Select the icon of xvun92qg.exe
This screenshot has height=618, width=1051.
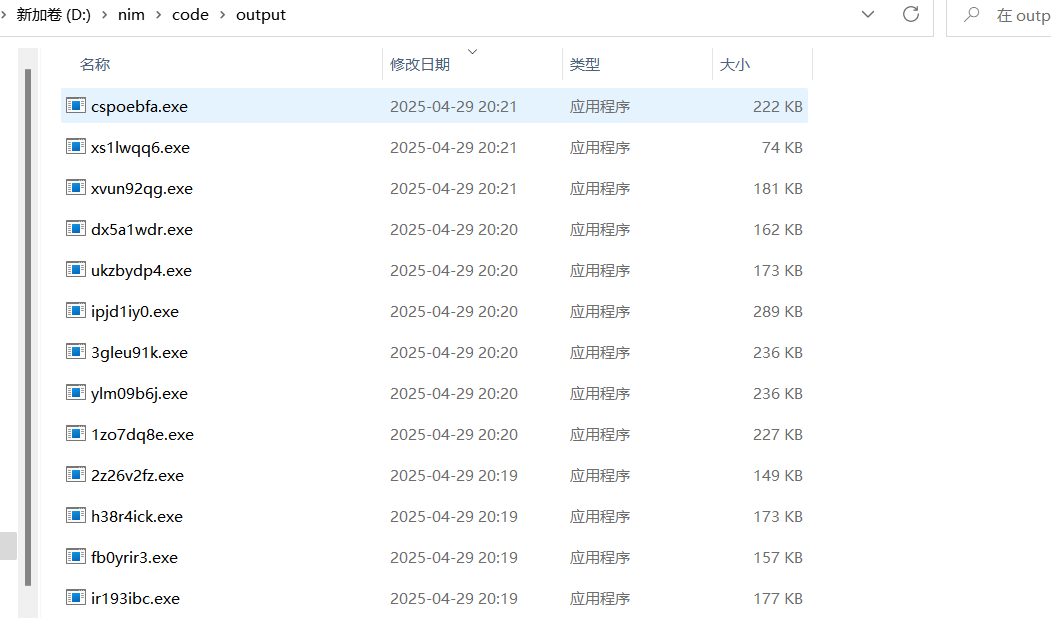75,188
